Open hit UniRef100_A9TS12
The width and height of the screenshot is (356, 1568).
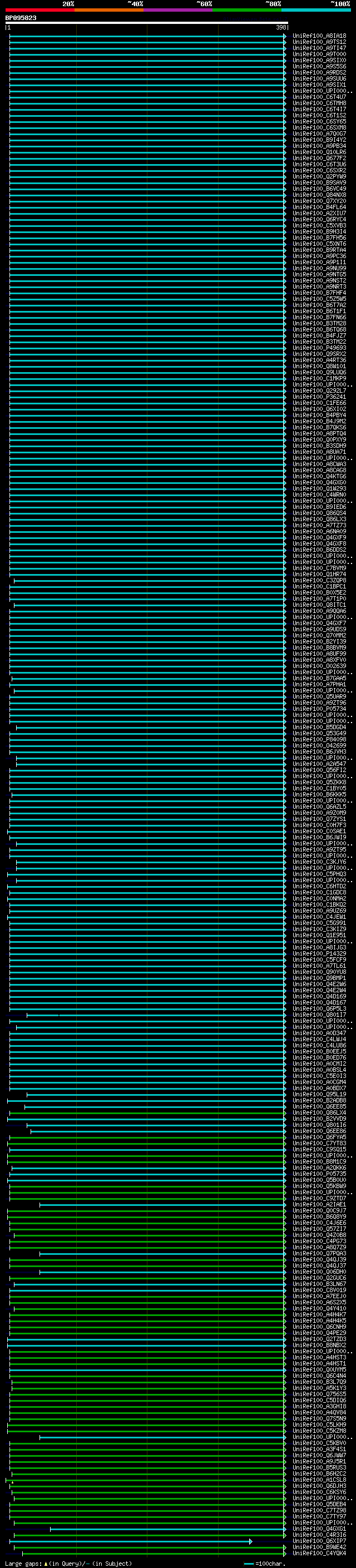(319, 42)
